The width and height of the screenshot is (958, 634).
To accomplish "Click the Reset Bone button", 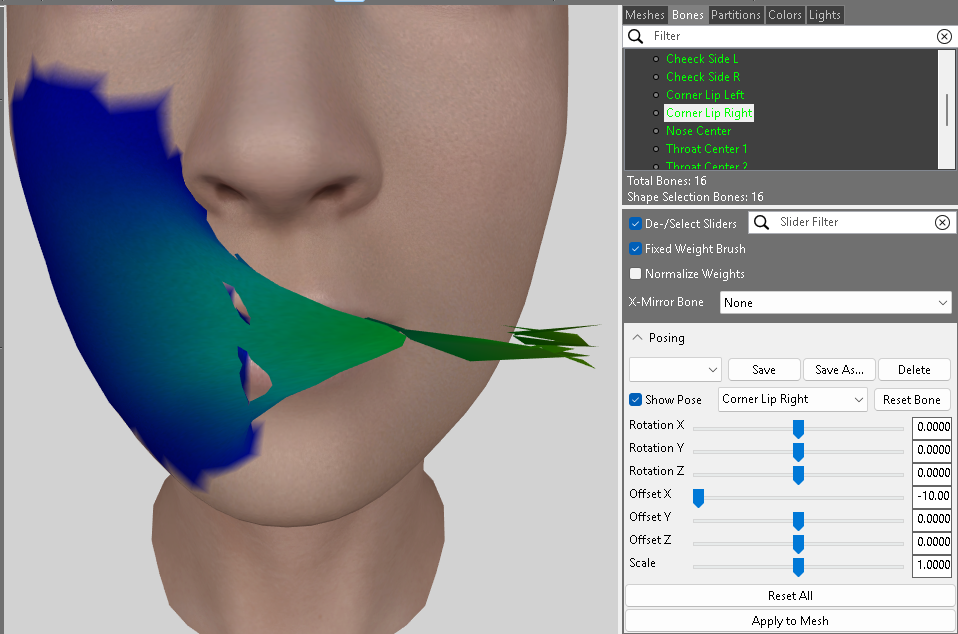I will (912, 399).
